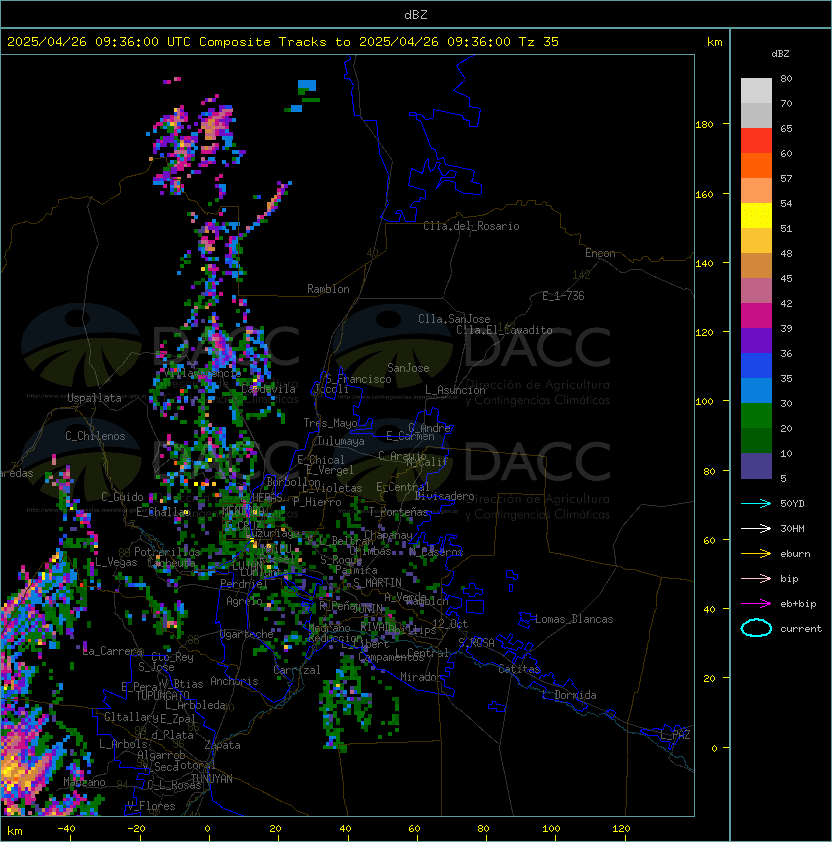Click the Carrizal place label

click(x=296, y=670)
